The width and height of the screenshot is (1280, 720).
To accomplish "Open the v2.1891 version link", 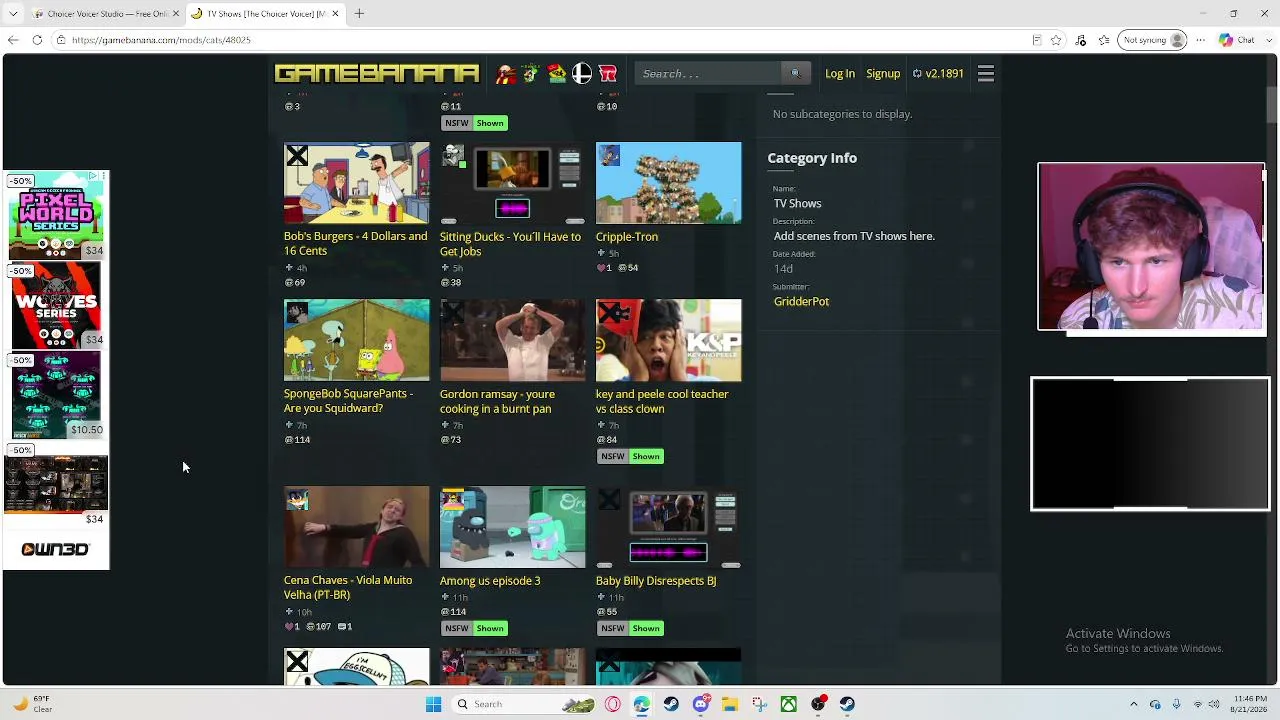I will (x=938, y=73).
